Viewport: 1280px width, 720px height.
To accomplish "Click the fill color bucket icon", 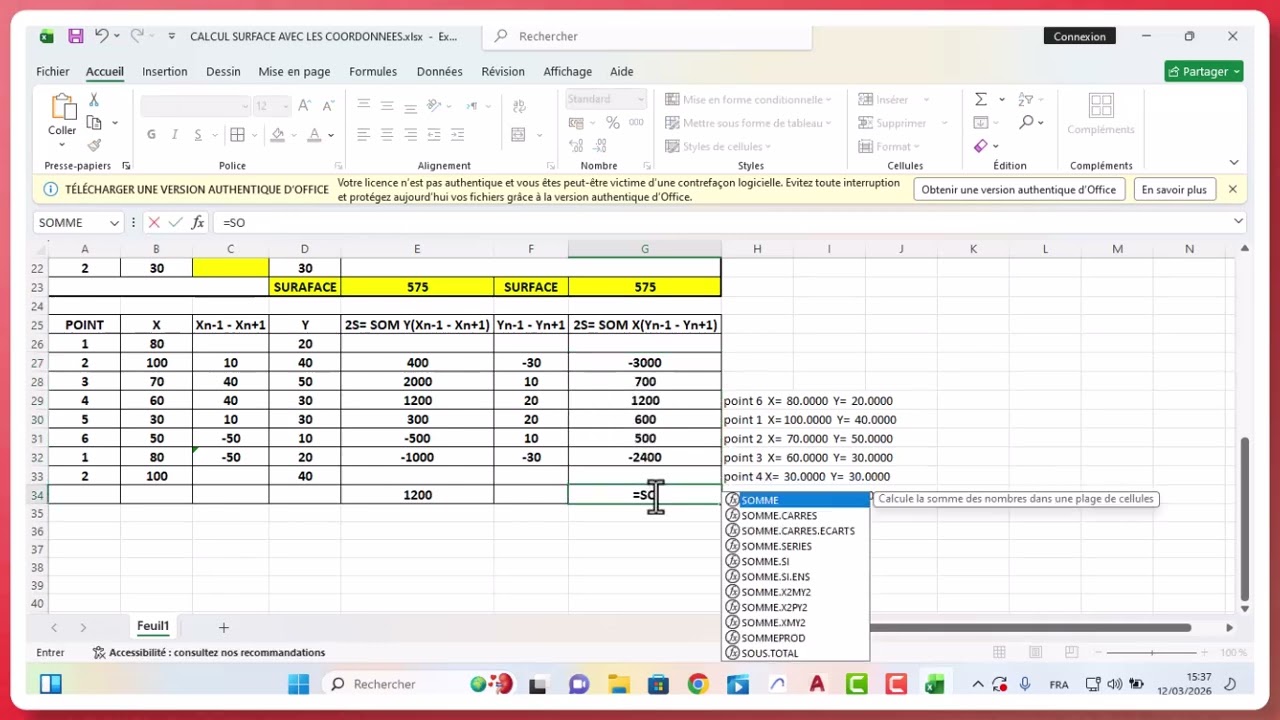I will [278, 135].
